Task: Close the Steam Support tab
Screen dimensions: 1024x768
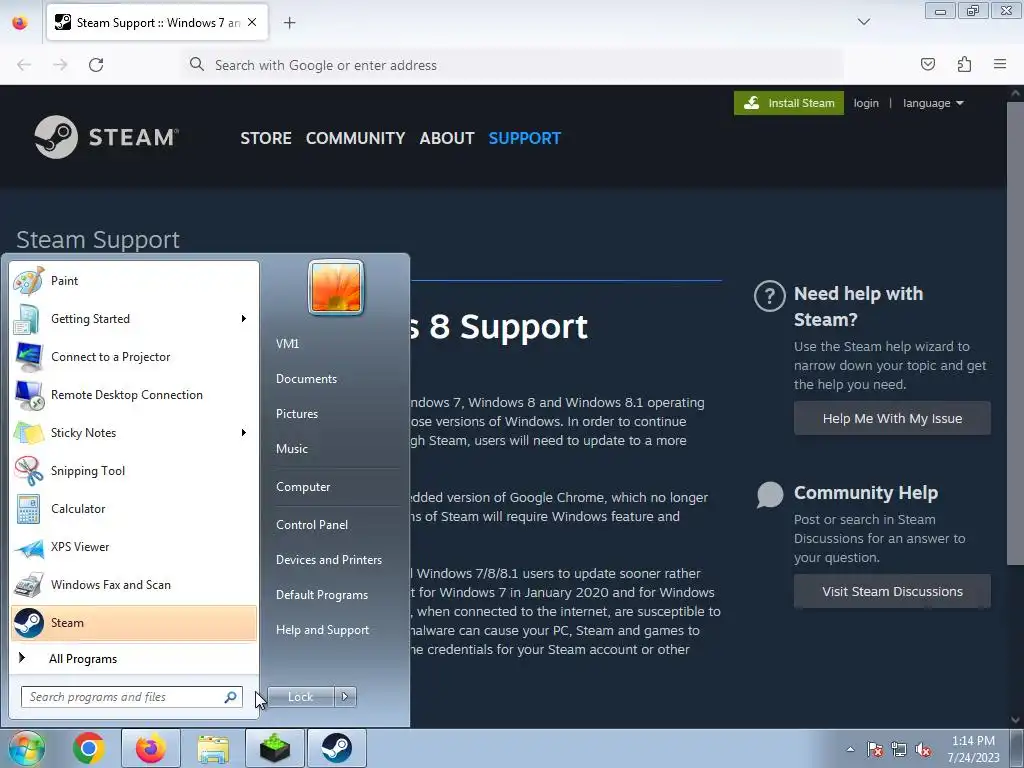Action: [252, 22]
